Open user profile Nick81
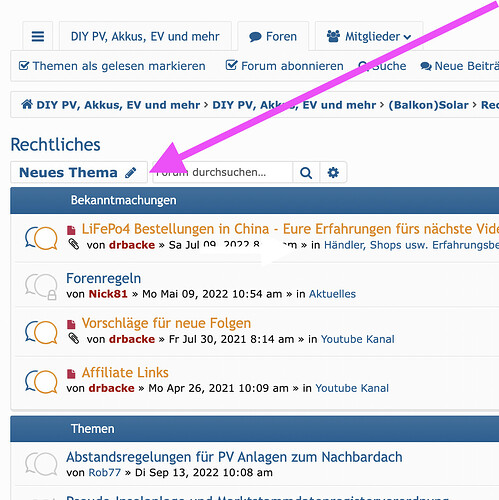The image size is (499, 500). tap(108, 294)
